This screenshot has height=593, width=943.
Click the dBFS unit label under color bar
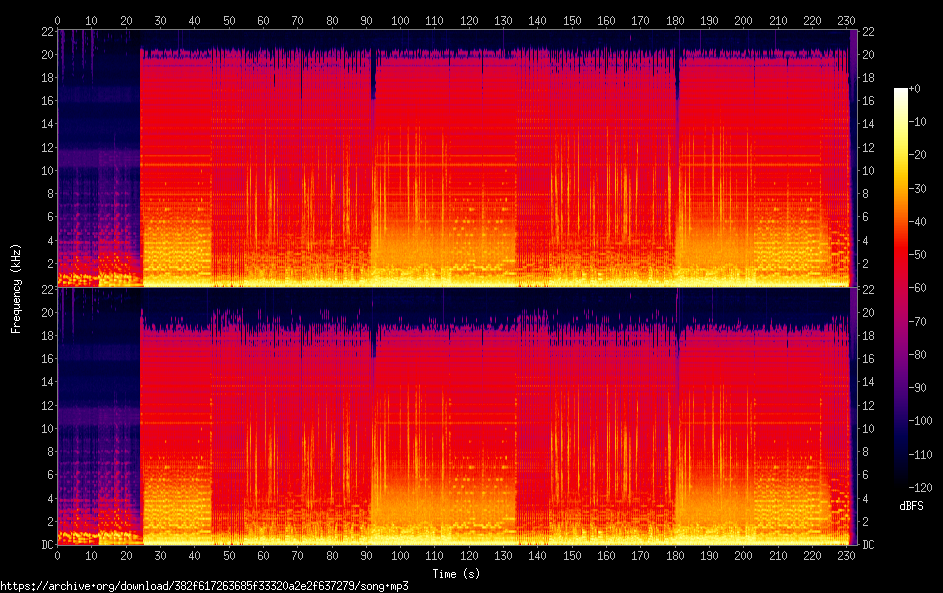click(912, 506)
